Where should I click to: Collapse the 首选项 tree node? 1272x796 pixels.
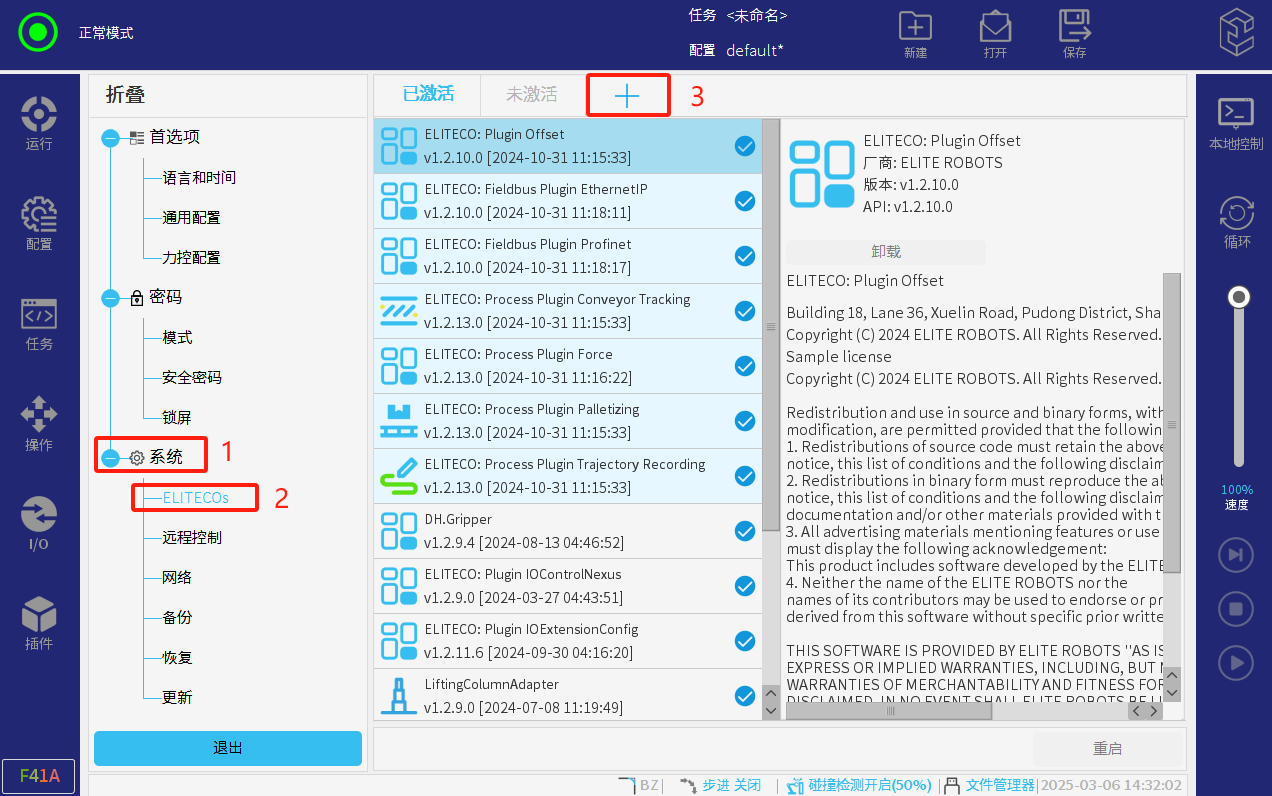click(110, 138)
